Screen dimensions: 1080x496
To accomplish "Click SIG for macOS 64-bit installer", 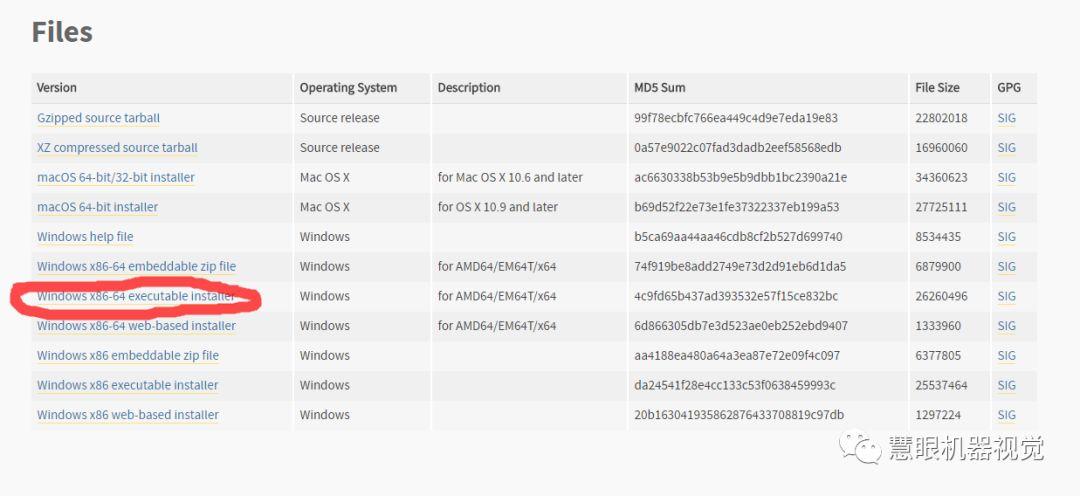I will coord(1006,207).
